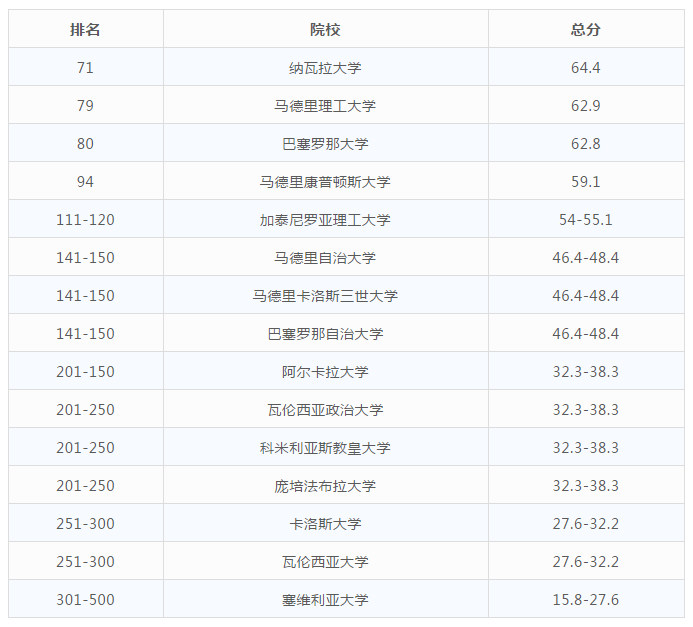Screen dimensions: 693x627
Task: Select the 塞维利亚大学 cell
Action: tap(325, 600)
